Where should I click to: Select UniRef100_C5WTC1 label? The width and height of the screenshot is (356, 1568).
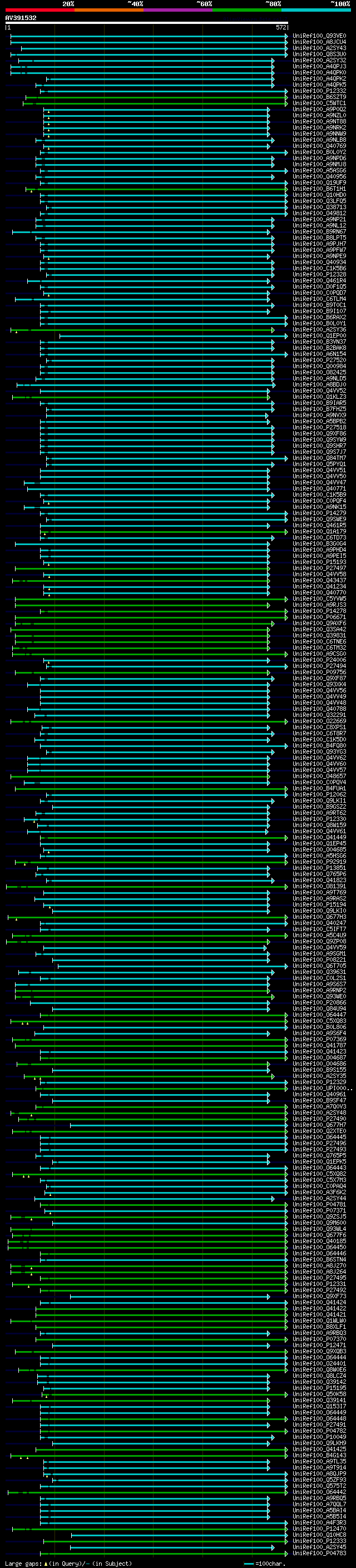319,103
